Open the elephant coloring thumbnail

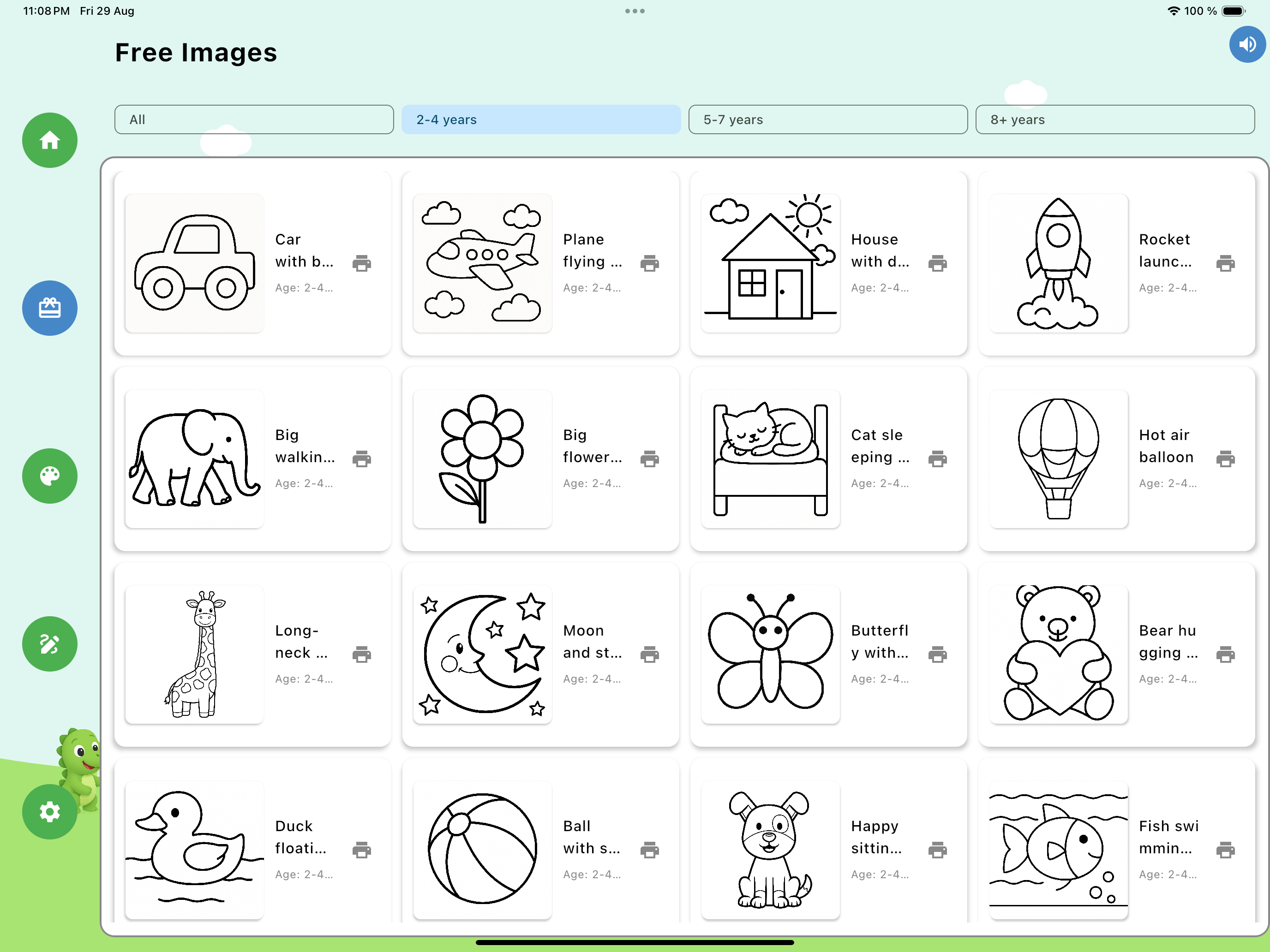195,459
